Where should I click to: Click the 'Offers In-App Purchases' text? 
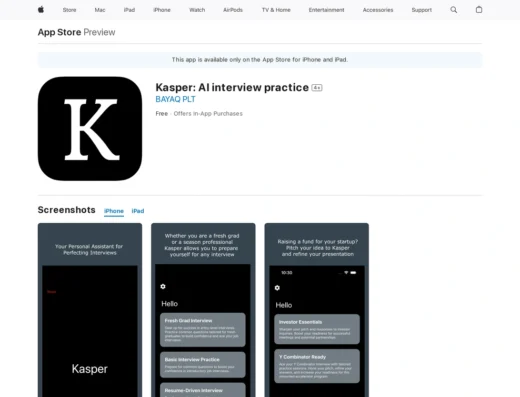[208, 114]
